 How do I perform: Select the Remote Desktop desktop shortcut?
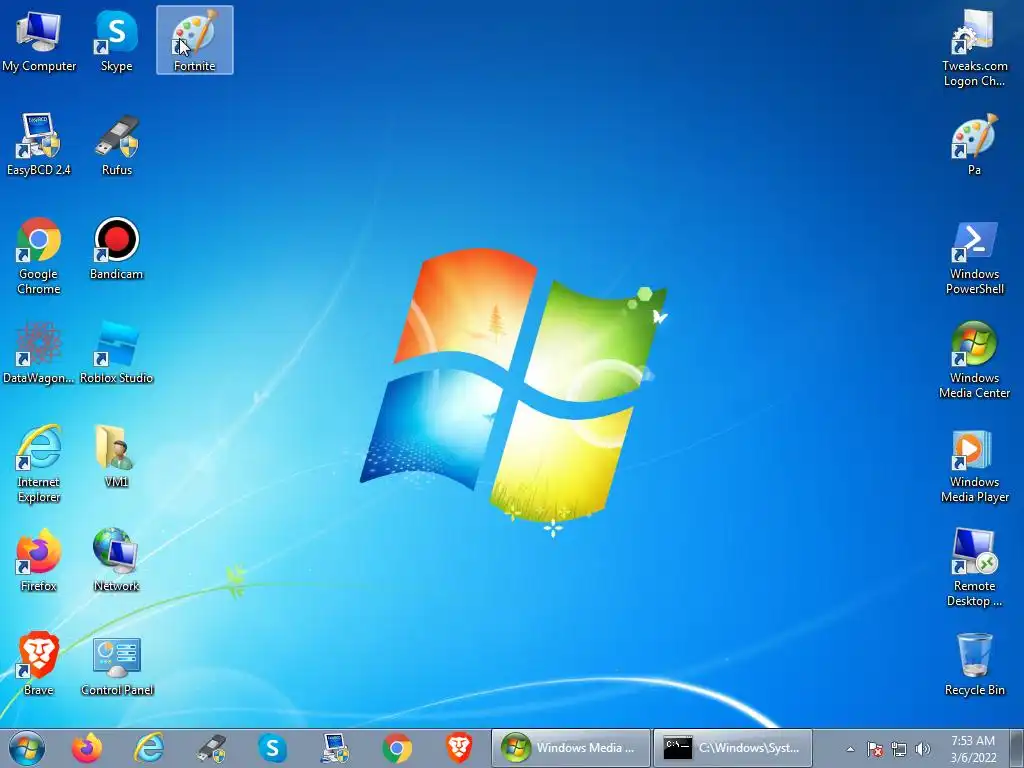pyautogui.click(x=974, y=568)
